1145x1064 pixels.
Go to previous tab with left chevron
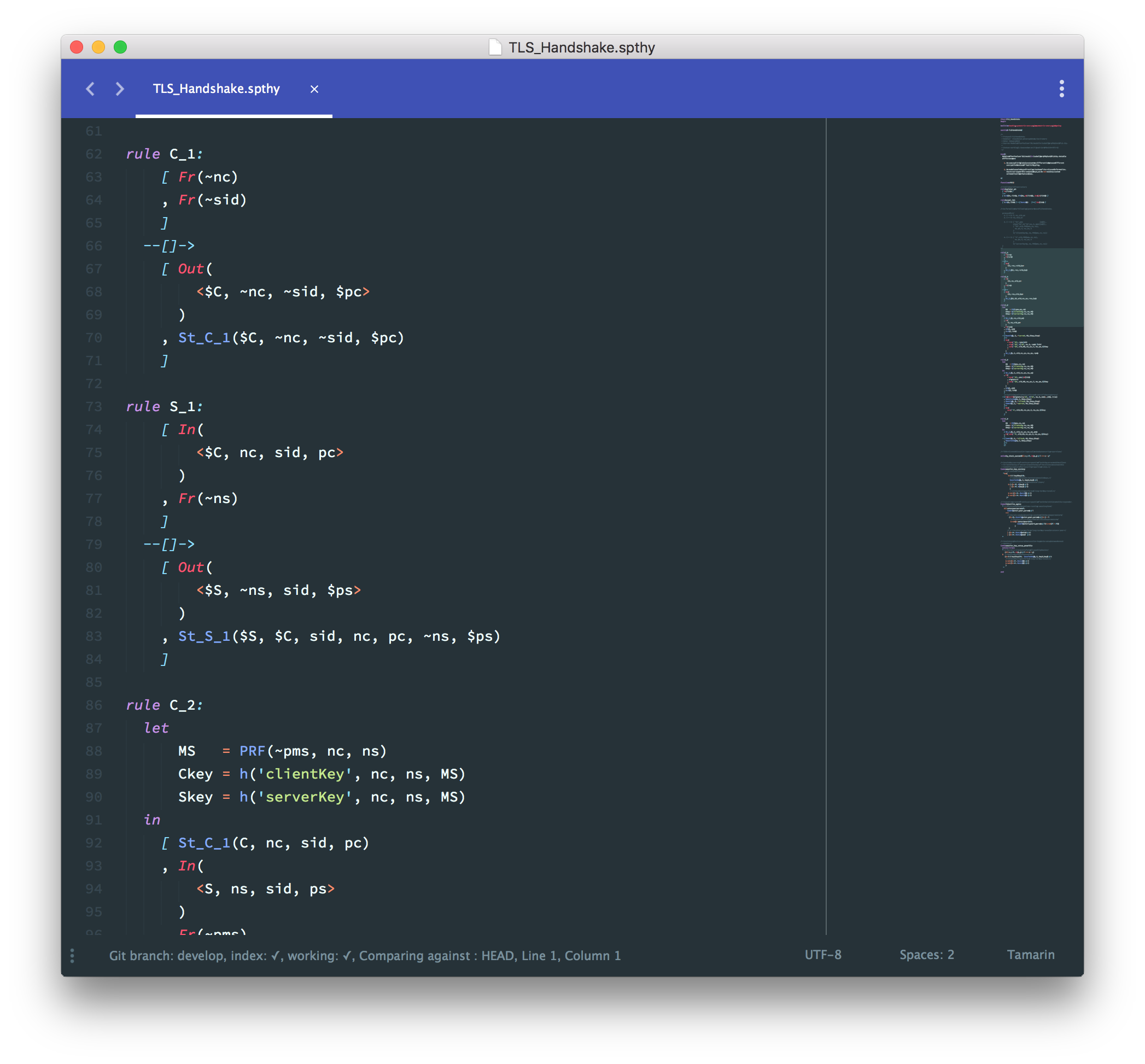90,89
